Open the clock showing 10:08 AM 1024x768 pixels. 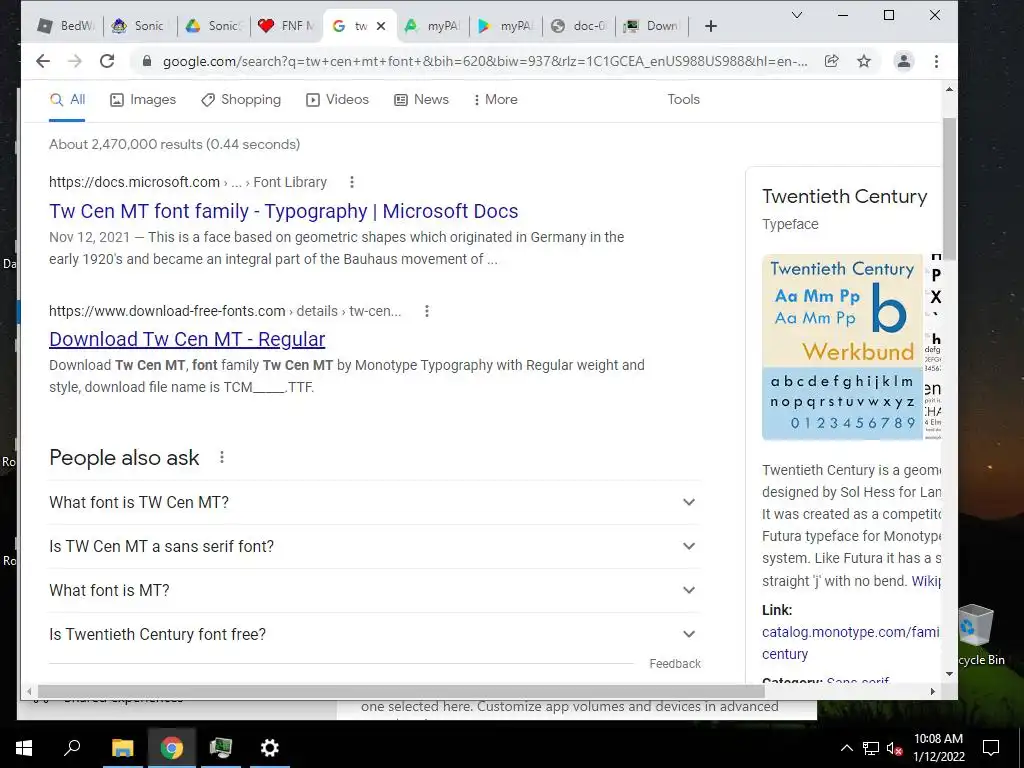coord(938,748)
